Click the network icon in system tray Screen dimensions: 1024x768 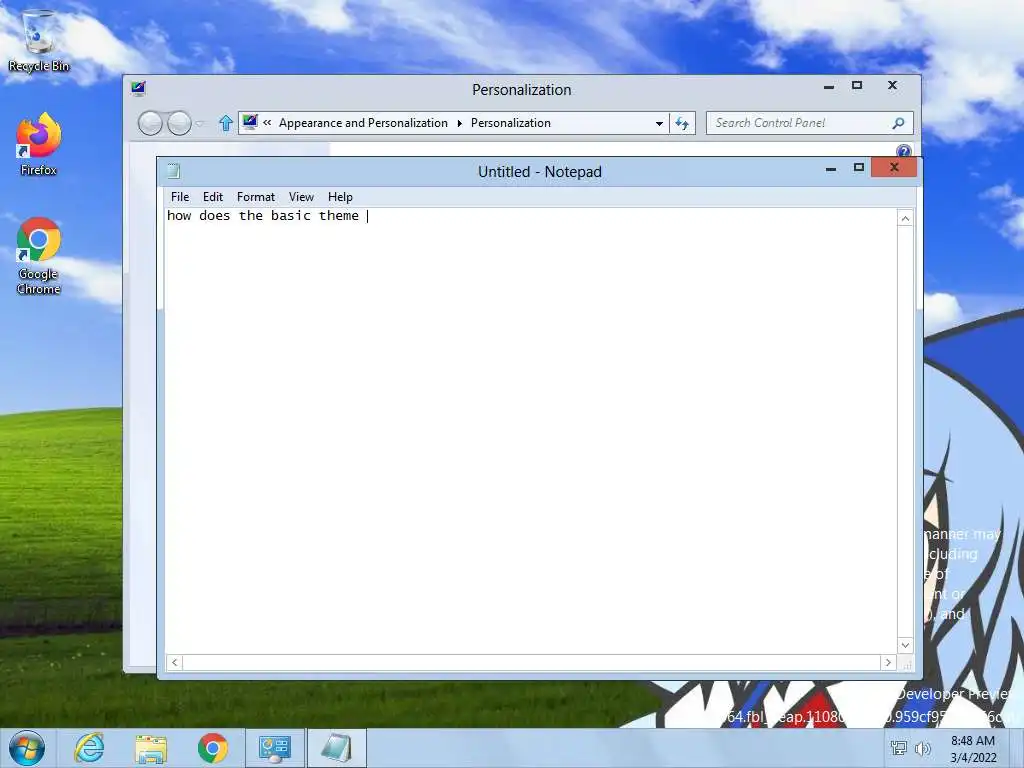pyautogui.click(x=899, y=748)
